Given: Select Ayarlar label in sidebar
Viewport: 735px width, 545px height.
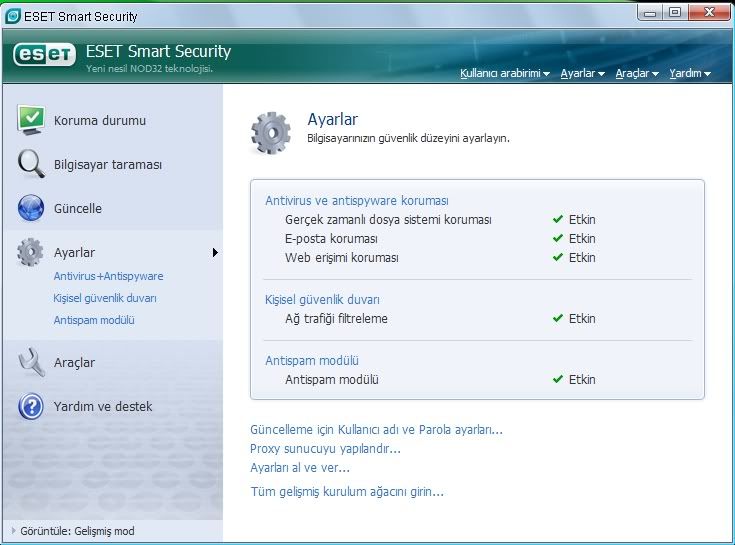Looking at the screenshot, I should tap(74, 253).
